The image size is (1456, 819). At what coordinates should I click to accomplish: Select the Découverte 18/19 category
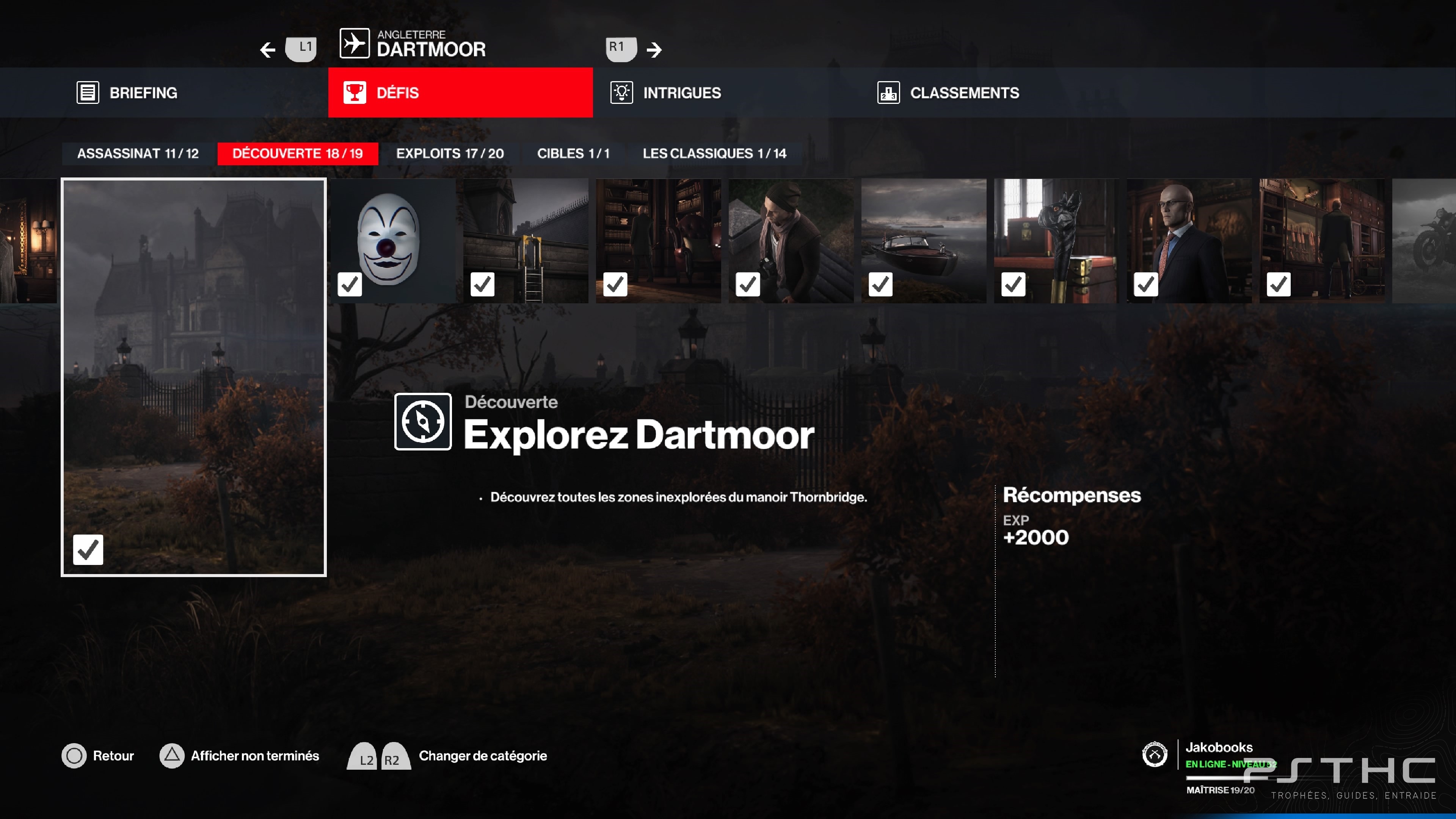click(x=298, y=154)
